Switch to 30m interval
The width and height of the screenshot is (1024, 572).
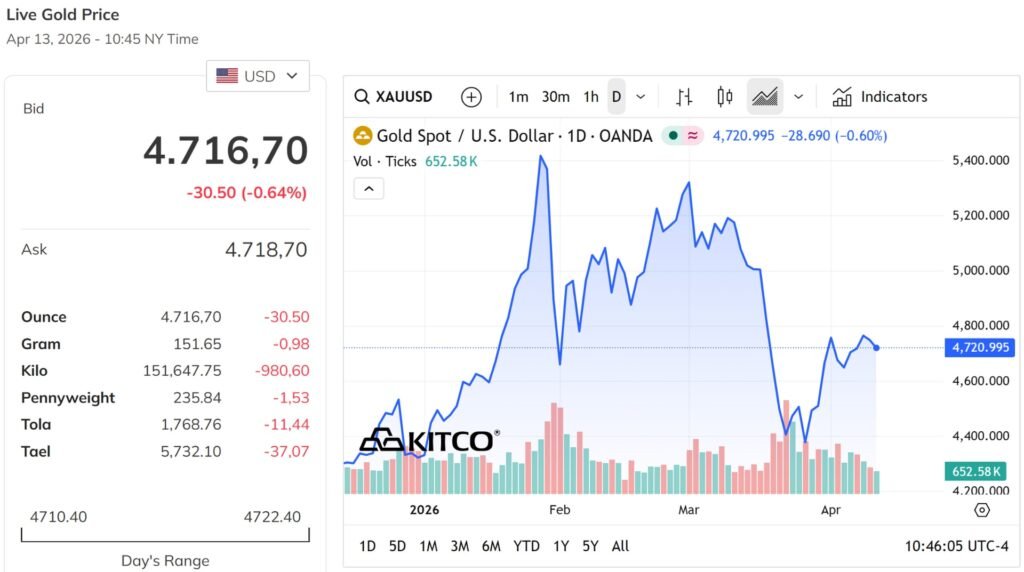click(555, 97)
